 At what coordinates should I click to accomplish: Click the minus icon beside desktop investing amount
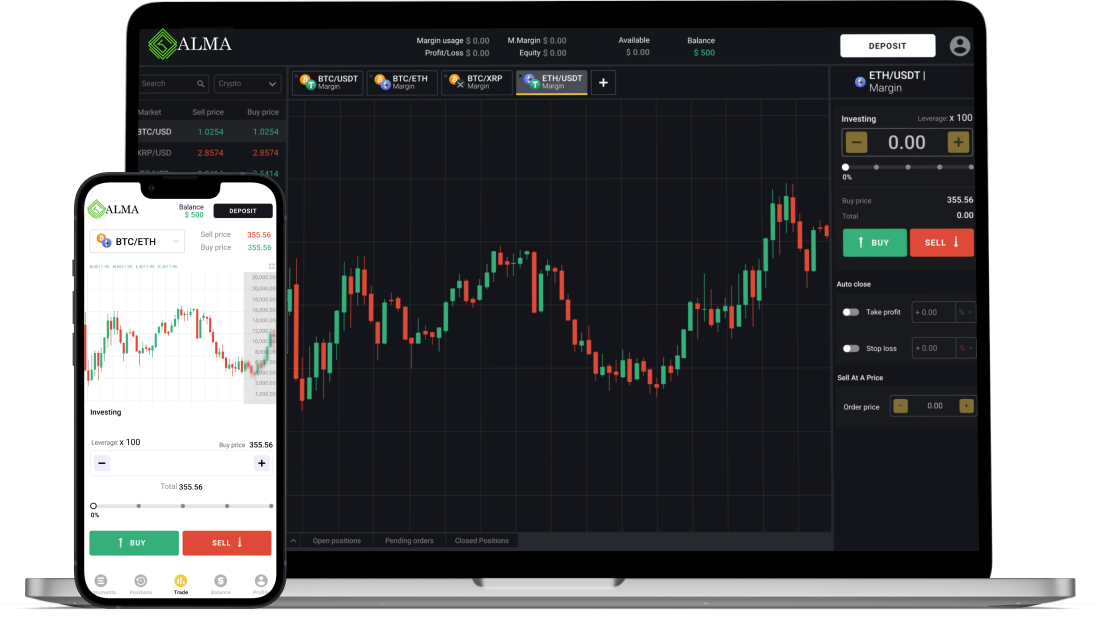click(x=856, y=143)
